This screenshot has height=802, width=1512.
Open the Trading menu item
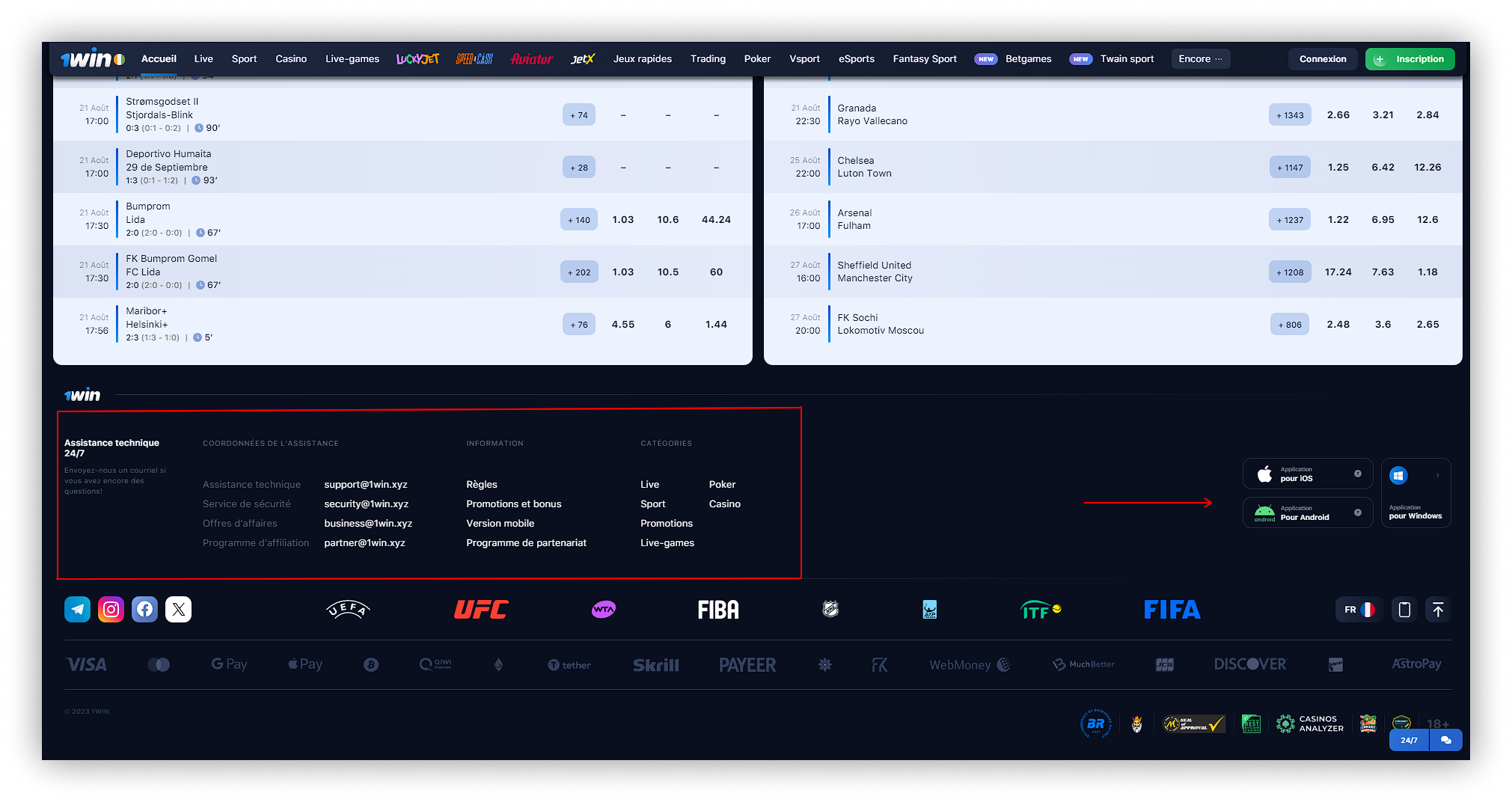click(x=707, y=58)
